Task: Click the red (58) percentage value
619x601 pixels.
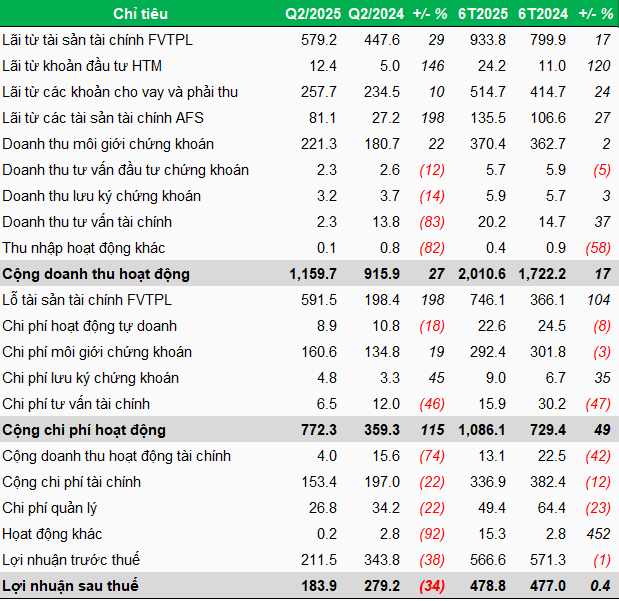Action: pyautogui.click(x=598, y=248)
